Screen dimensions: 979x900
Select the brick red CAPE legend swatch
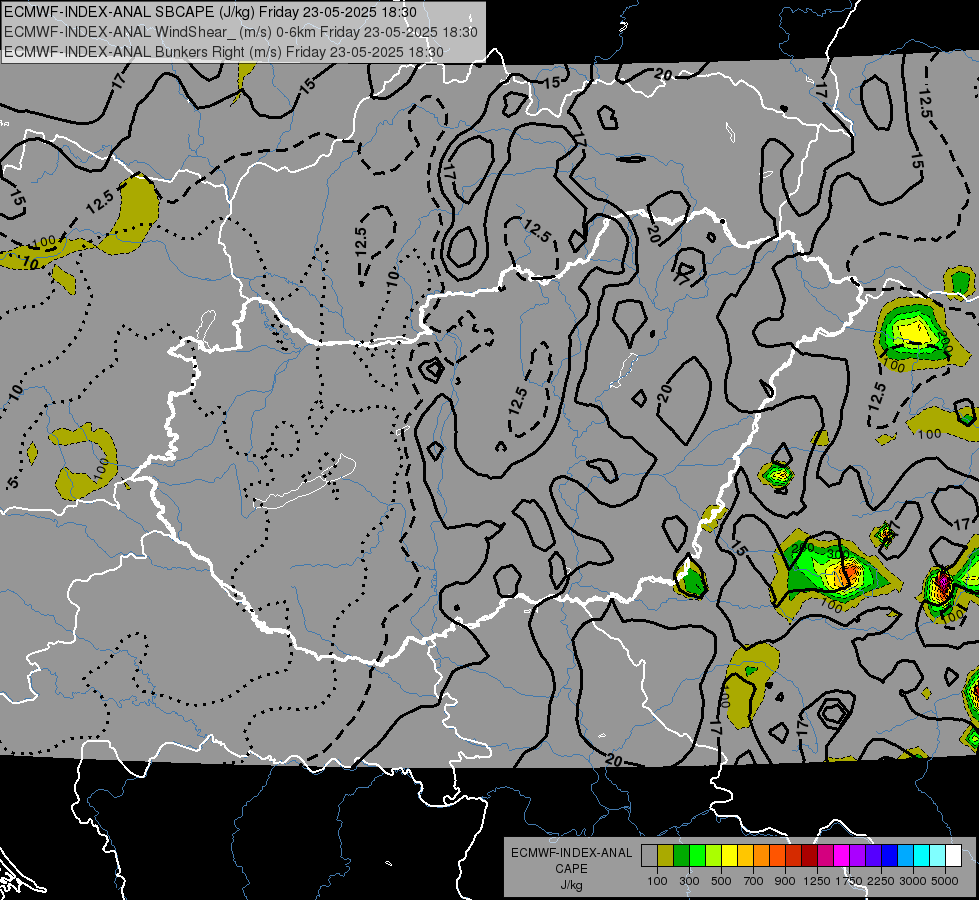coord(794,856)
